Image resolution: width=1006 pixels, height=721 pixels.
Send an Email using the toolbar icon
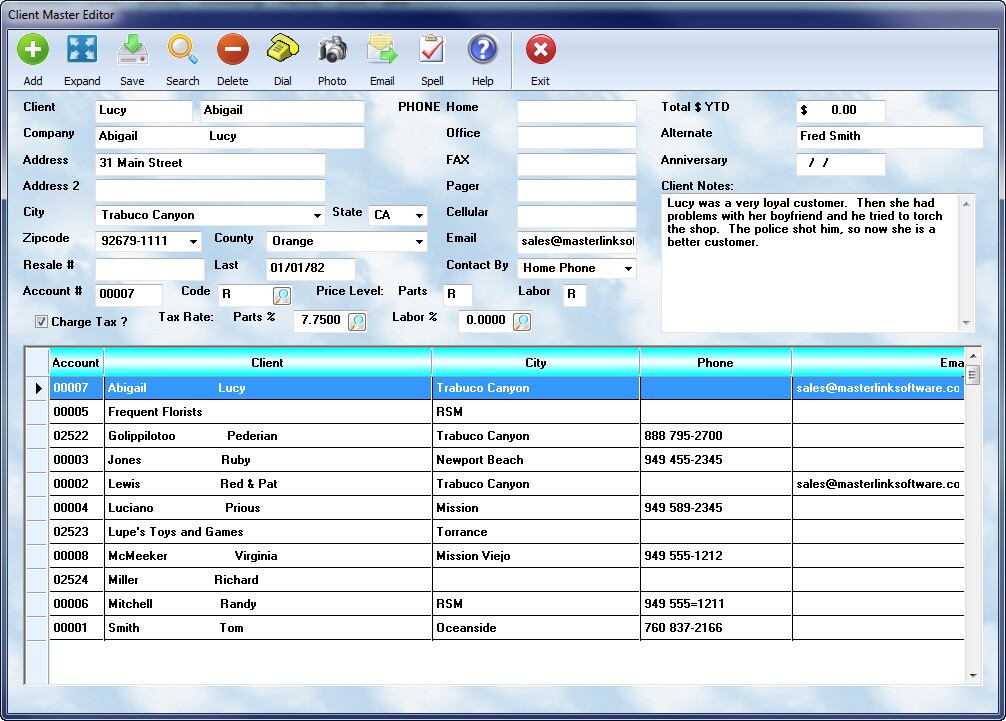click(x=382, y=50)
